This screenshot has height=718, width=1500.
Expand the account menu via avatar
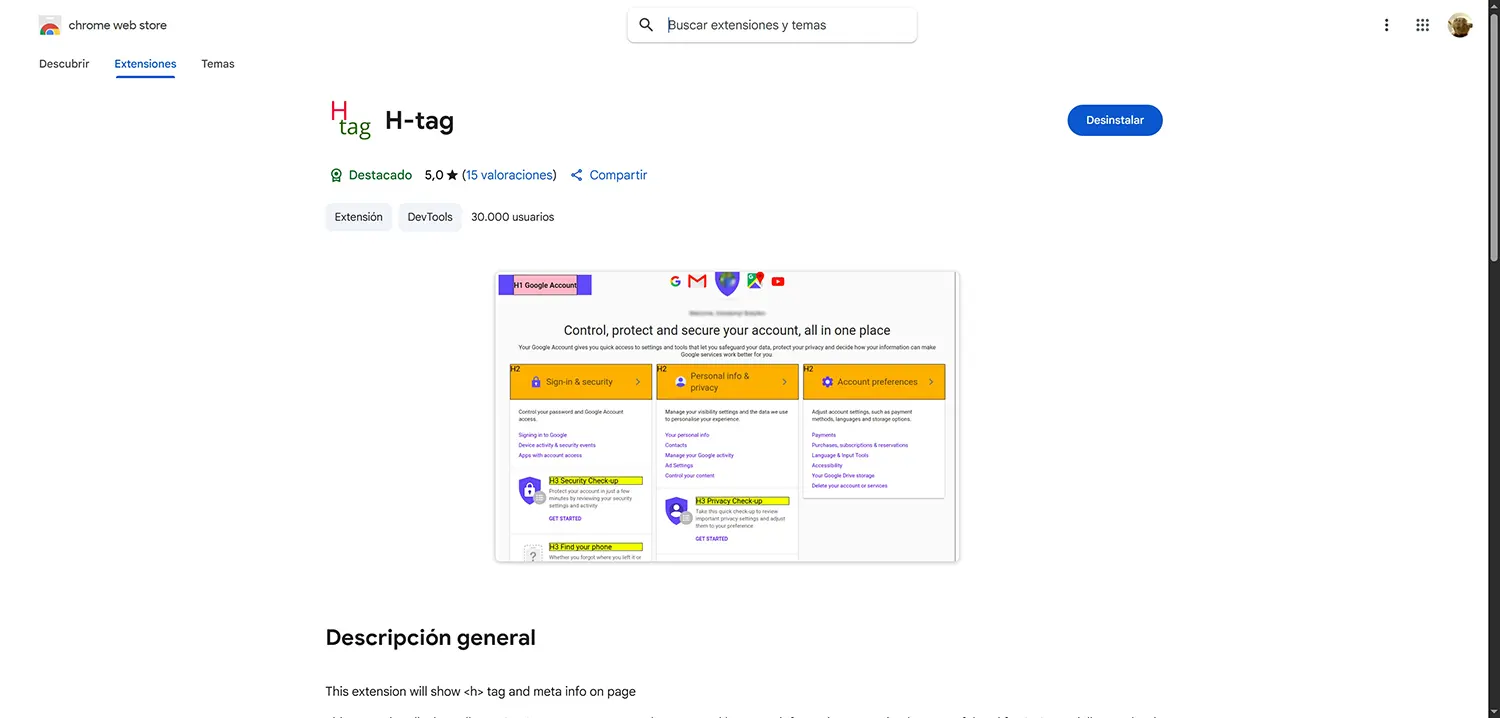[1459, 24]
